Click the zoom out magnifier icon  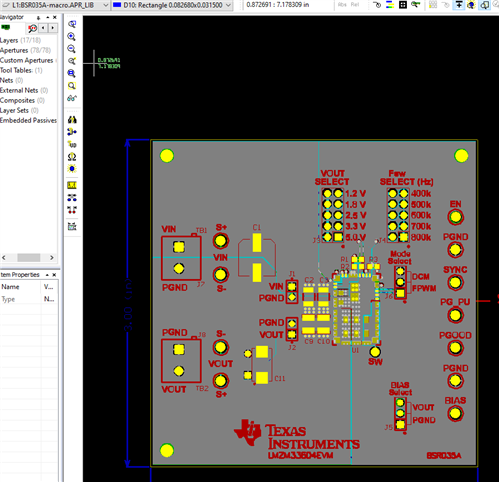click(x=72, y=49)
